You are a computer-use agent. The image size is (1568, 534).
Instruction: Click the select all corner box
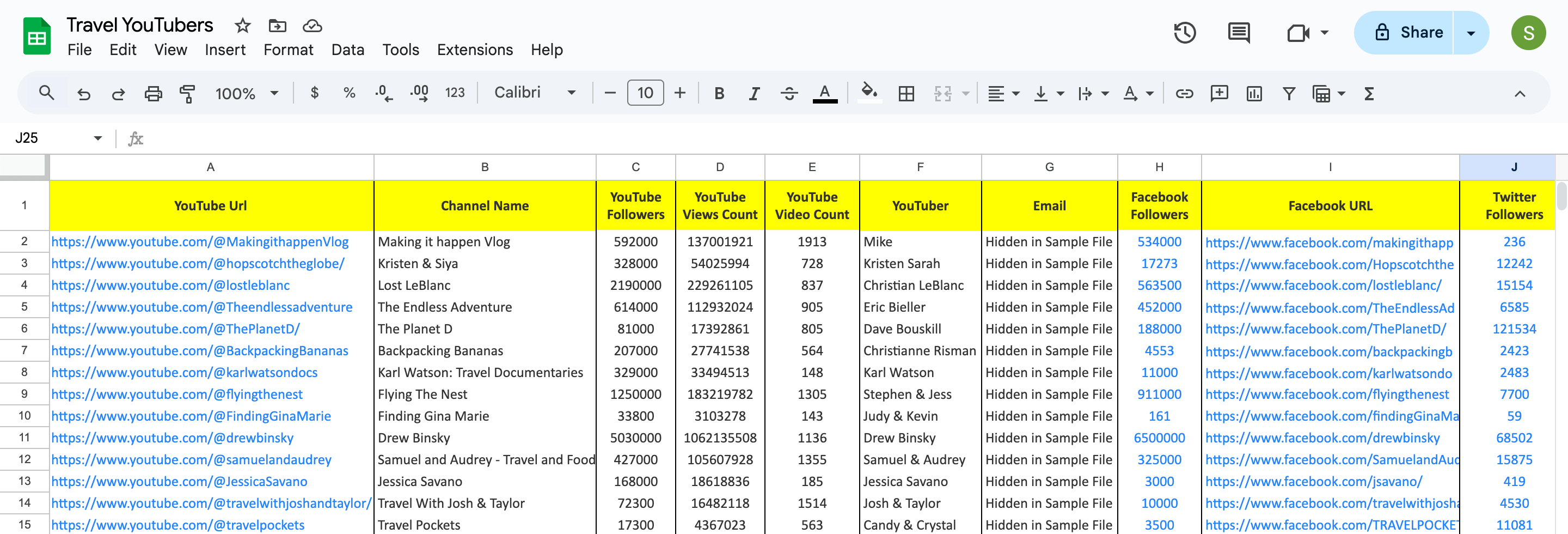(24, 167)
